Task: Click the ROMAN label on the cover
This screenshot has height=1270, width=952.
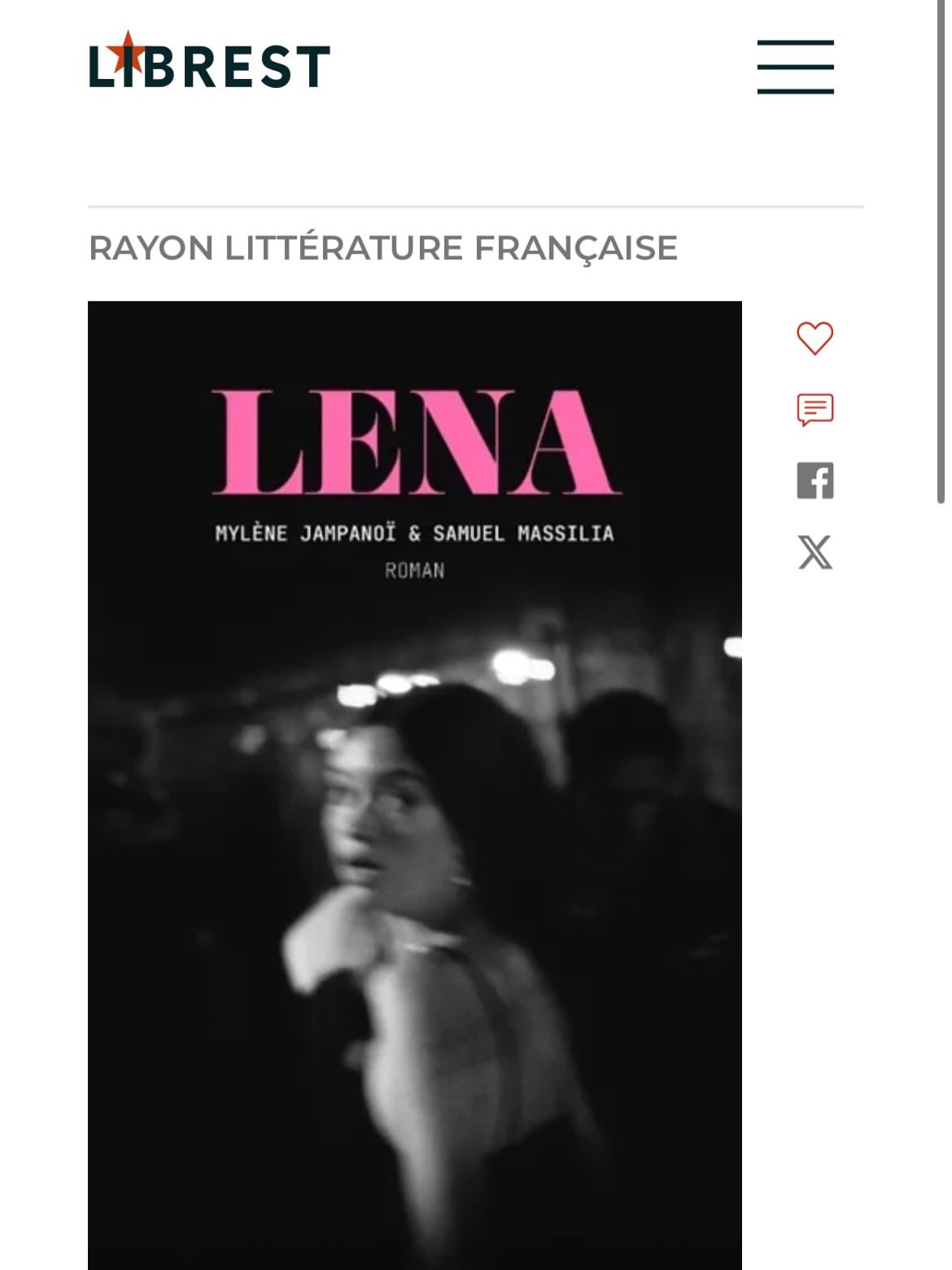Action: point(415,571)
